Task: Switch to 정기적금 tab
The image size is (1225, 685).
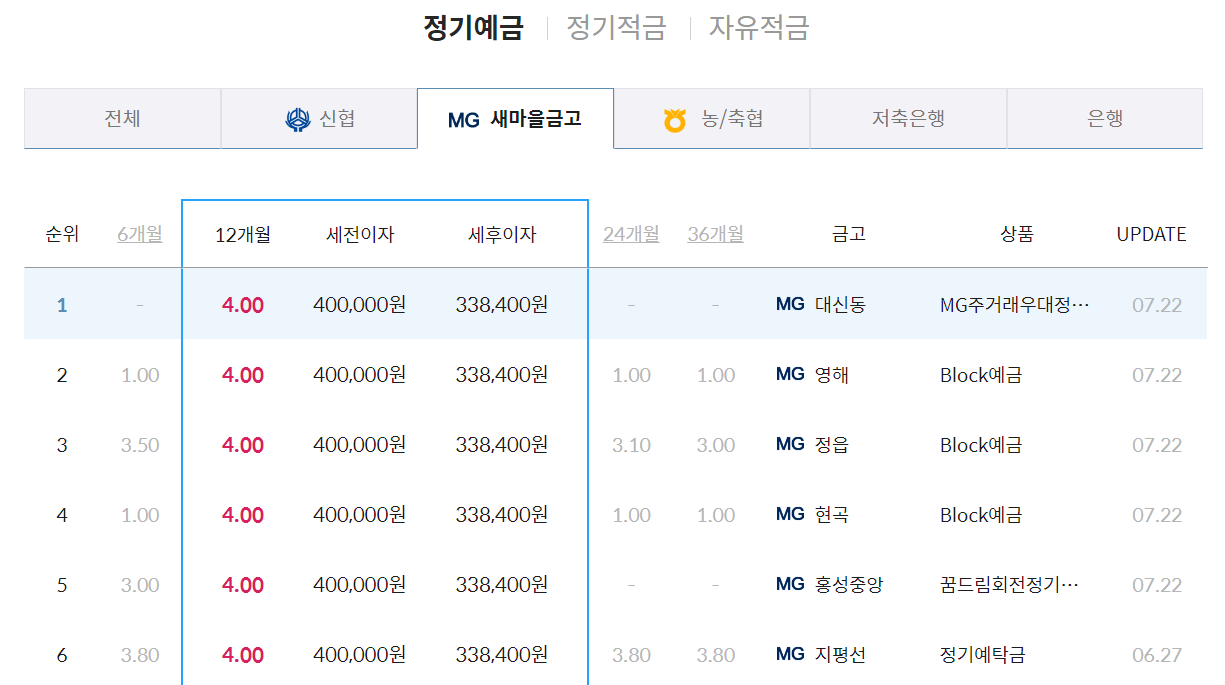Action: 616,27
